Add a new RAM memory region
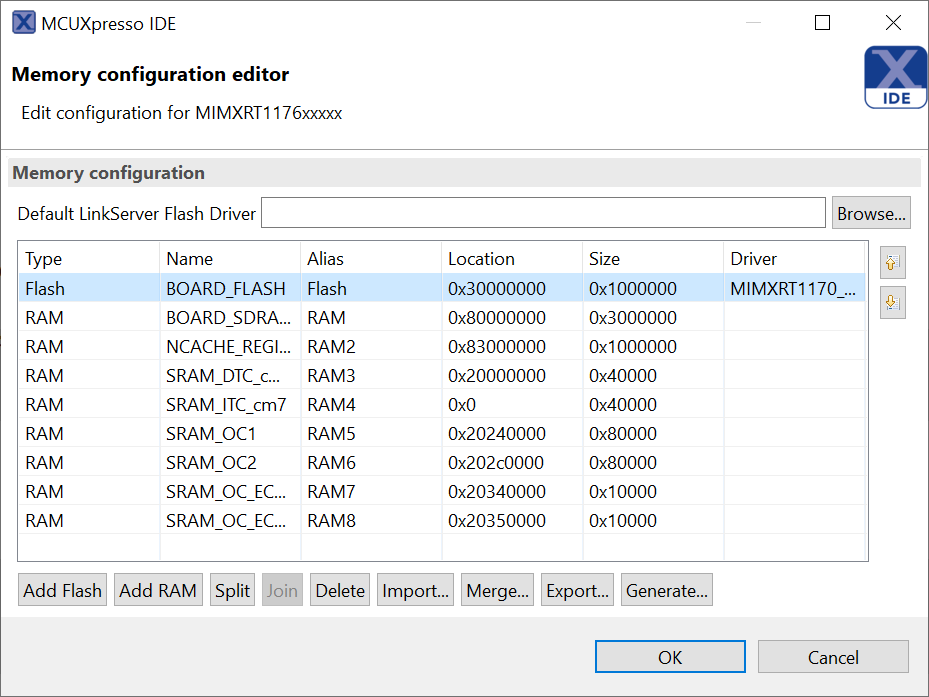 157,590
